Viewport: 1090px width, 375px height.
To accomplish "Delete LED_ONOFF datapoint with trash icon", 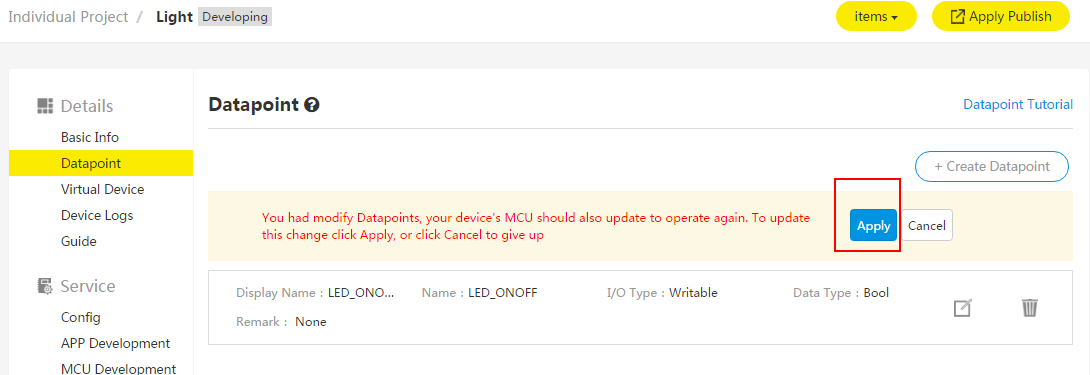I will [1030, 308].
